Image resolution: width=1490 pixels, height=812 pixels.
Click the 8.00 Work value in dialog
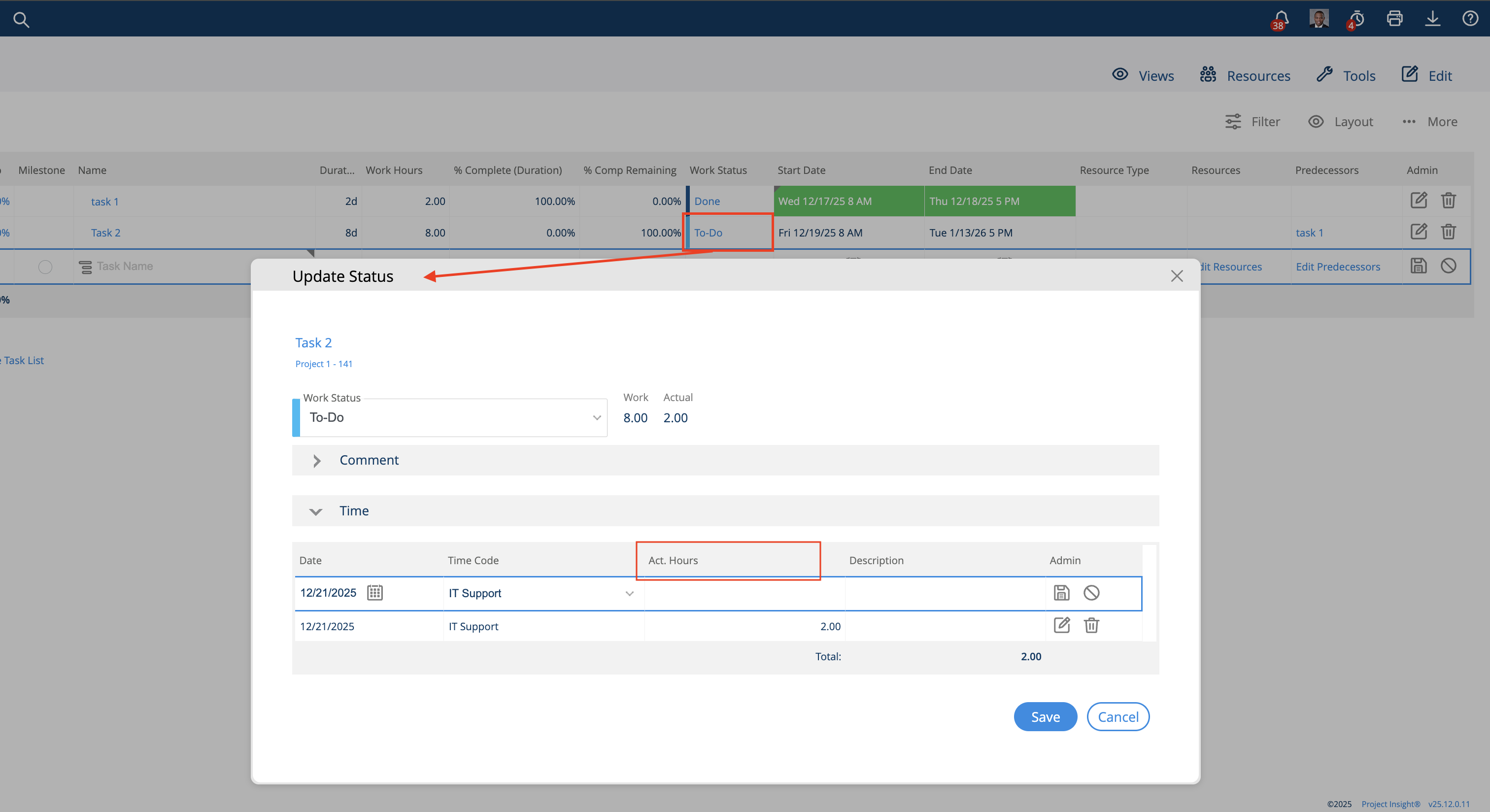tap(635, 417)
